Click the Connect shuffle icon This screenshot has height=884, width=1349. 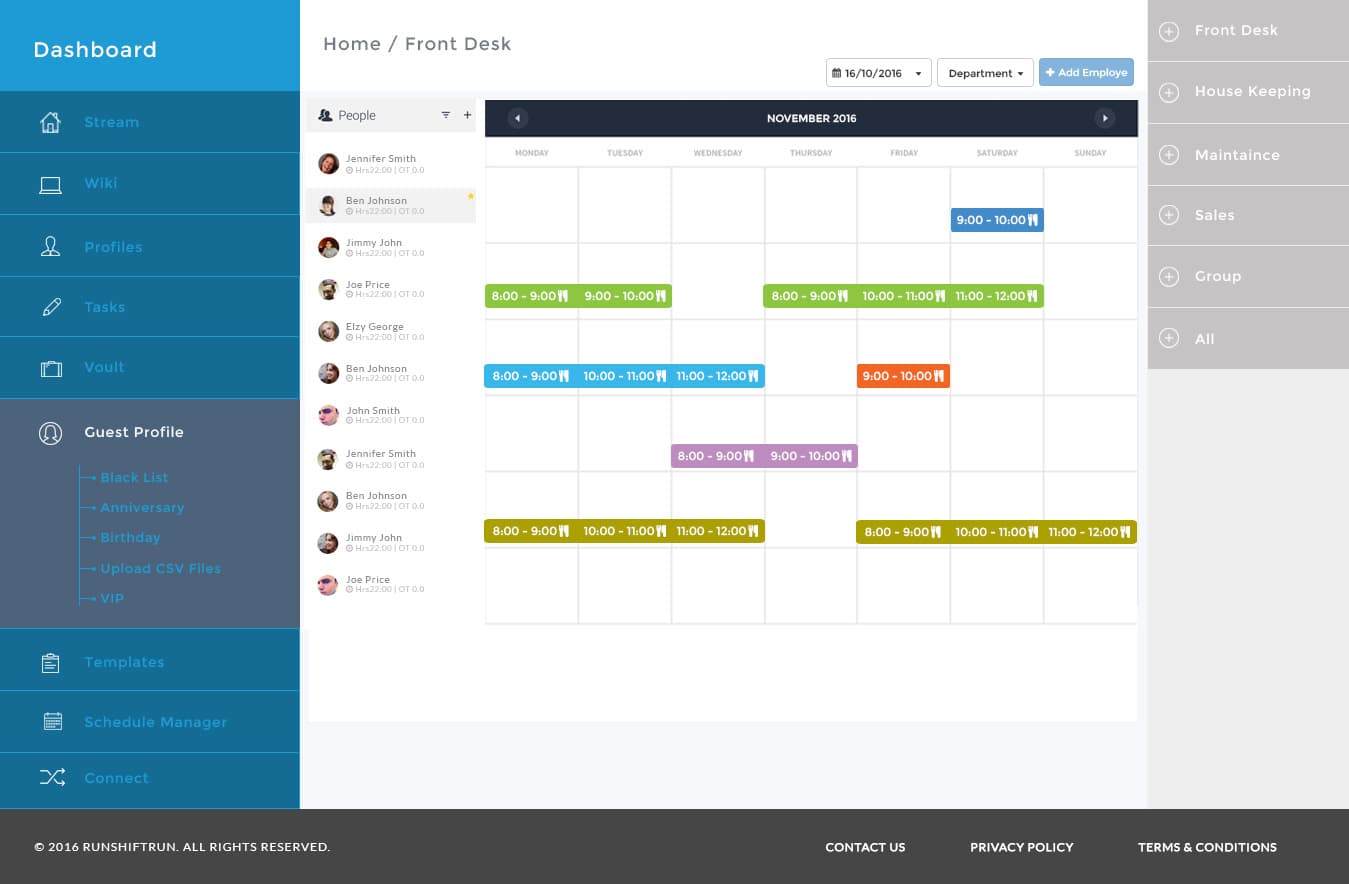(x=52, y=778)
